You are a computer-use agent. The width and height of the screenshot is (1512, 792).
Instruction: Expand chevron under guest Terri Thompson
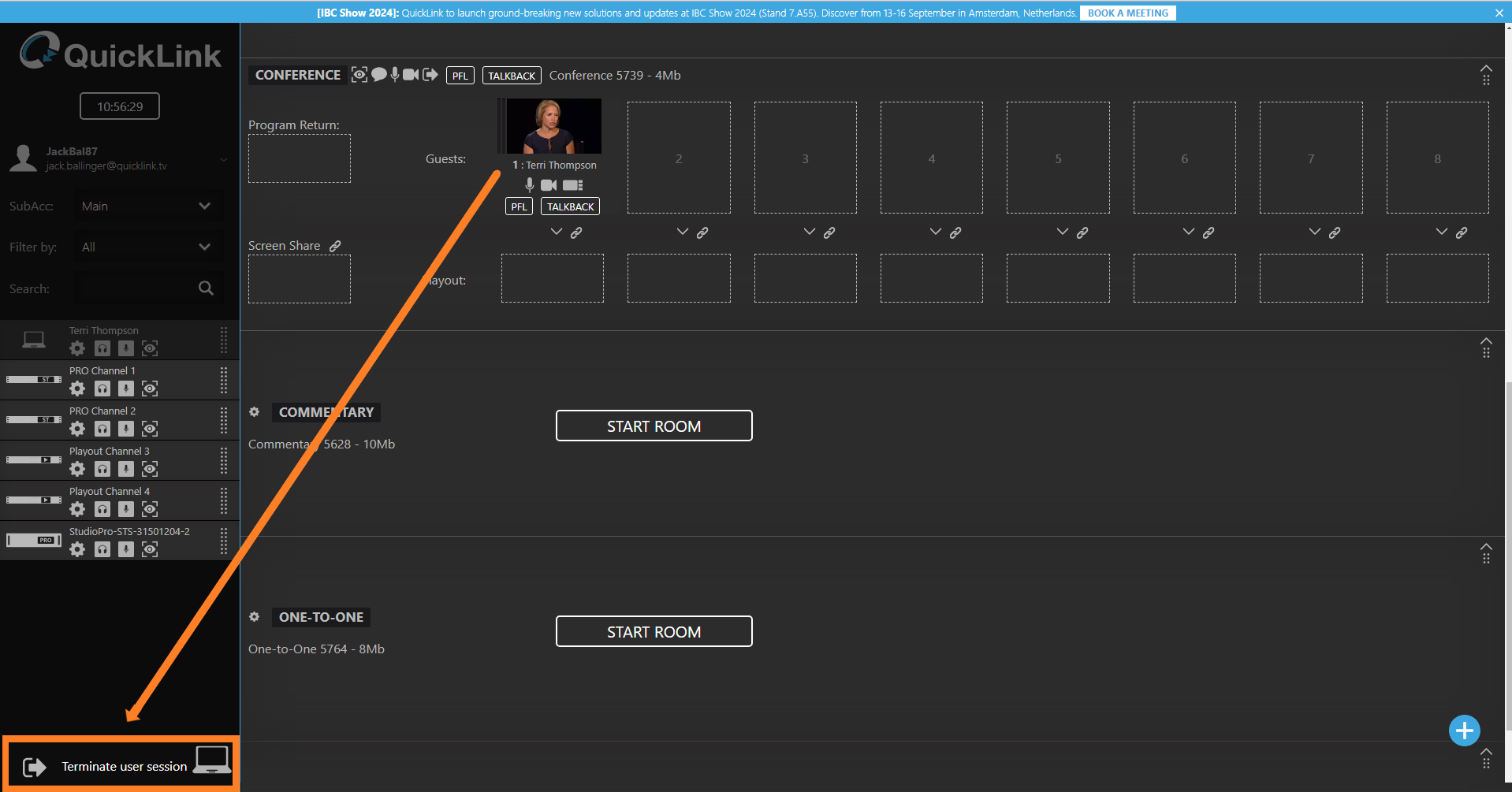point(557,232)
